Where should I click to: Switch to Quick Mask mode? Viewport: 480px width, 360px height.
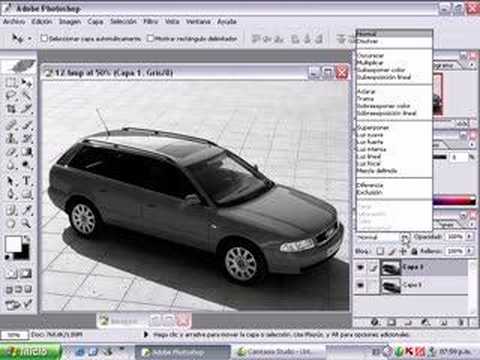pos(26,274)
